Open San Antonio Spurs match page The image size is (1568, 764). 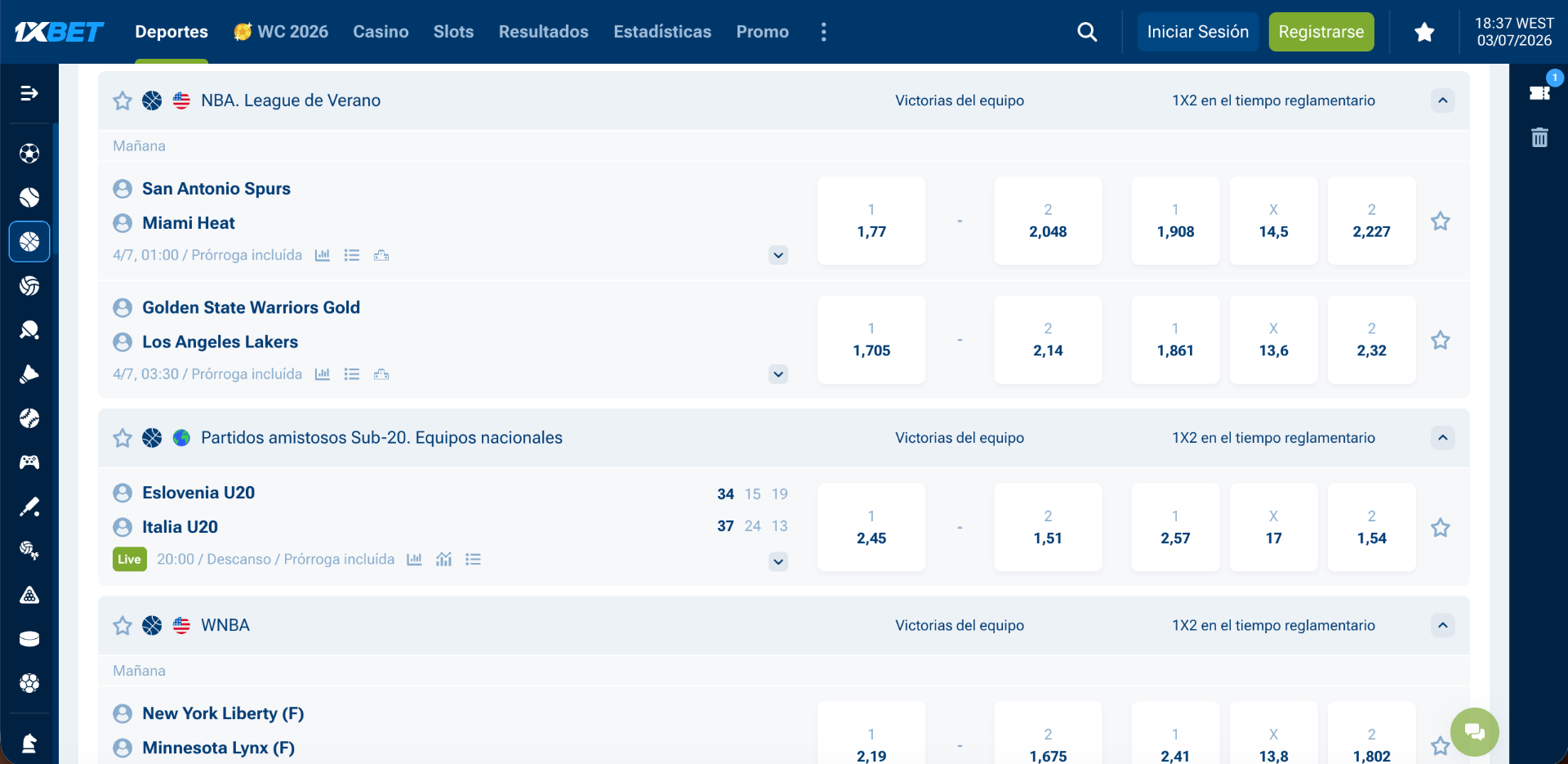coord(216,189)
